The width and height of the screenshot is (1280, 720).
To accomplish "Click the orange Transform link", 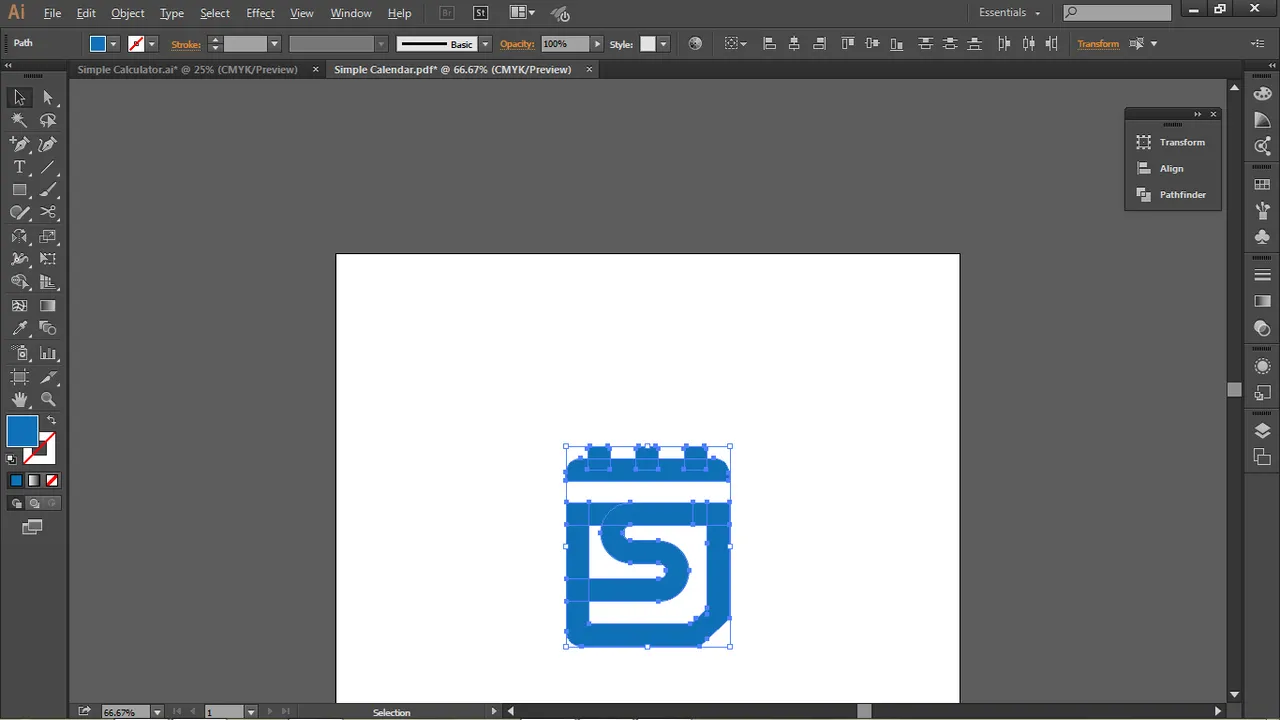I will [x=1098, y=44].
